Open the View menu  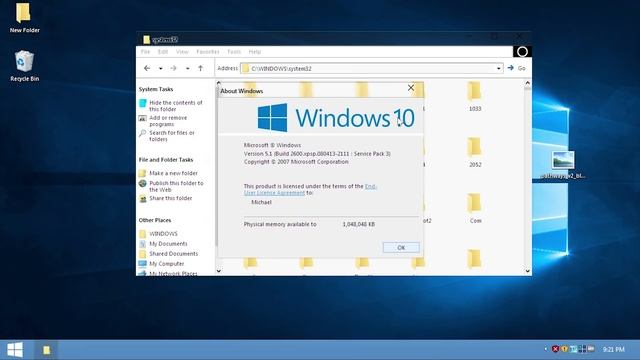(x=182, y=52)
